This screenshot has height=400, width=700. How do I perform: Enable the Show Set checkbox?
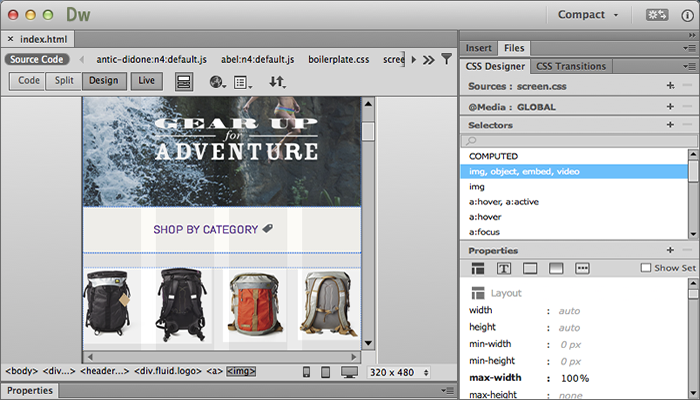point(645,268)
